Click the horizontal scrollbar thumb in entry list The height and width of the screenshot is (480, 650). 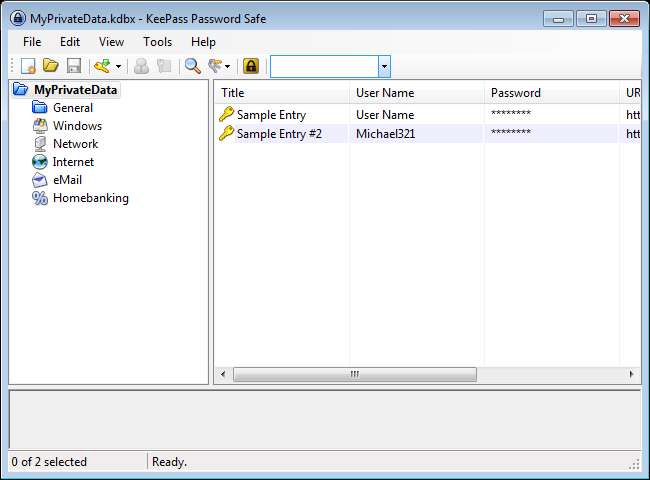coord(355,374)
